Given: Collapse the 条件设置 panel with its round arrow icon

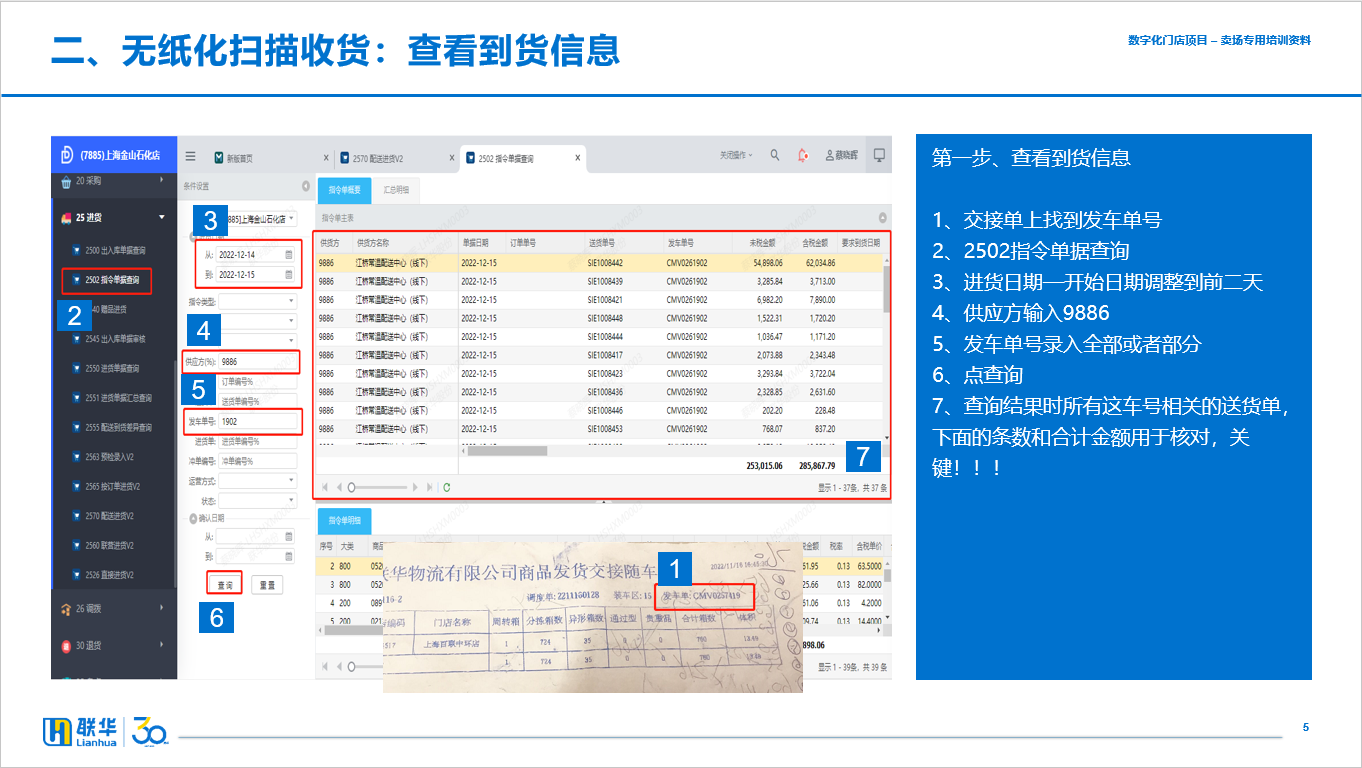Looking at the screenshot, I should (306, 186).
